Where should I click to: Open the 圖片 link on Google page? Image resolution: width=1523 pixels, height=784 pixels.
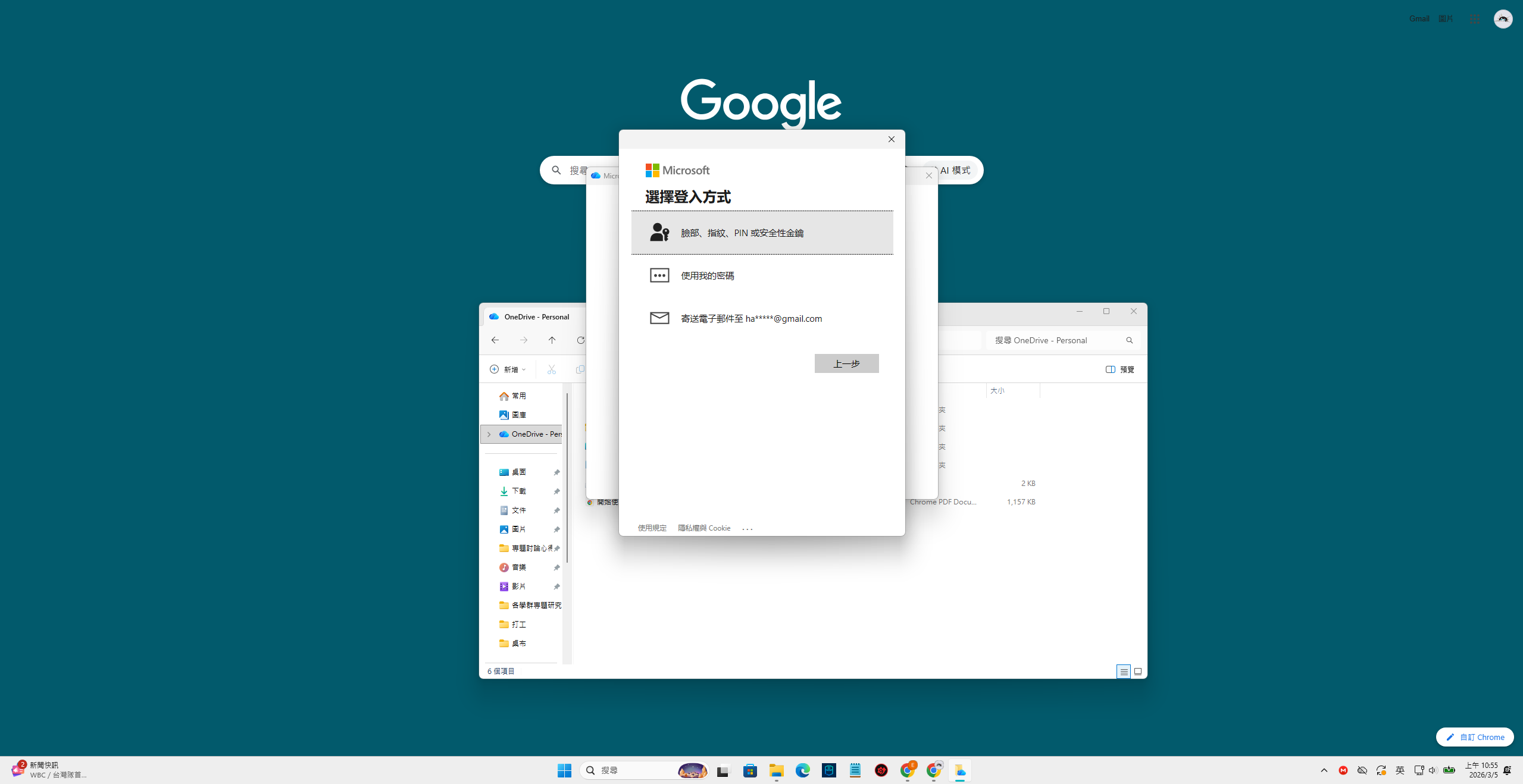coord(1446,18)
